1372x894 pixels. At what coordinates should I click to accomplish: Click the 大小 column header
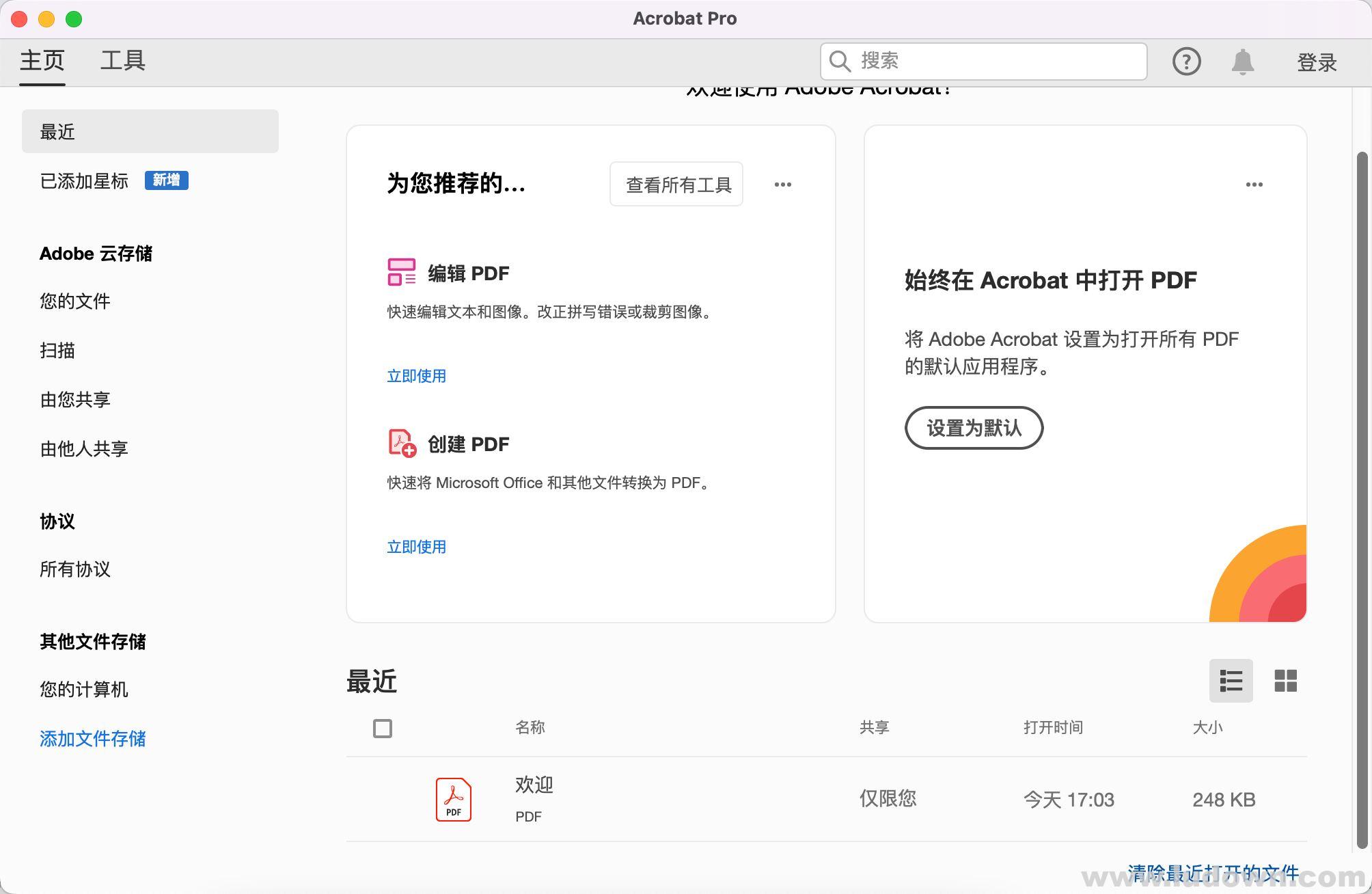click(x=1207, y=727)
